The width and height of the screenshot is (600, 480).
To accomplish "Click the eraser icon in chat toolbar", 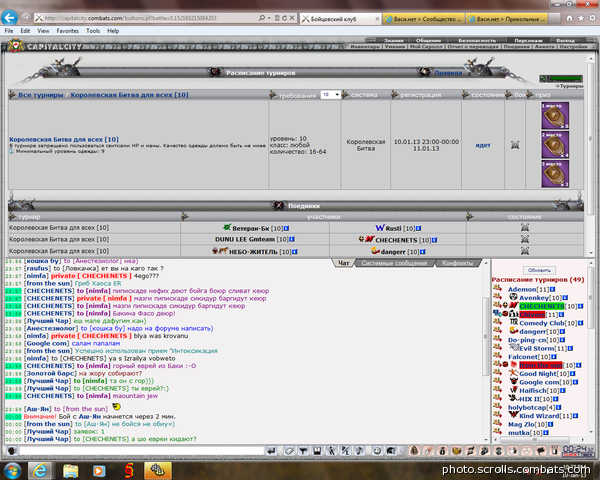I will pyautogui.click(x=289, y=451).
